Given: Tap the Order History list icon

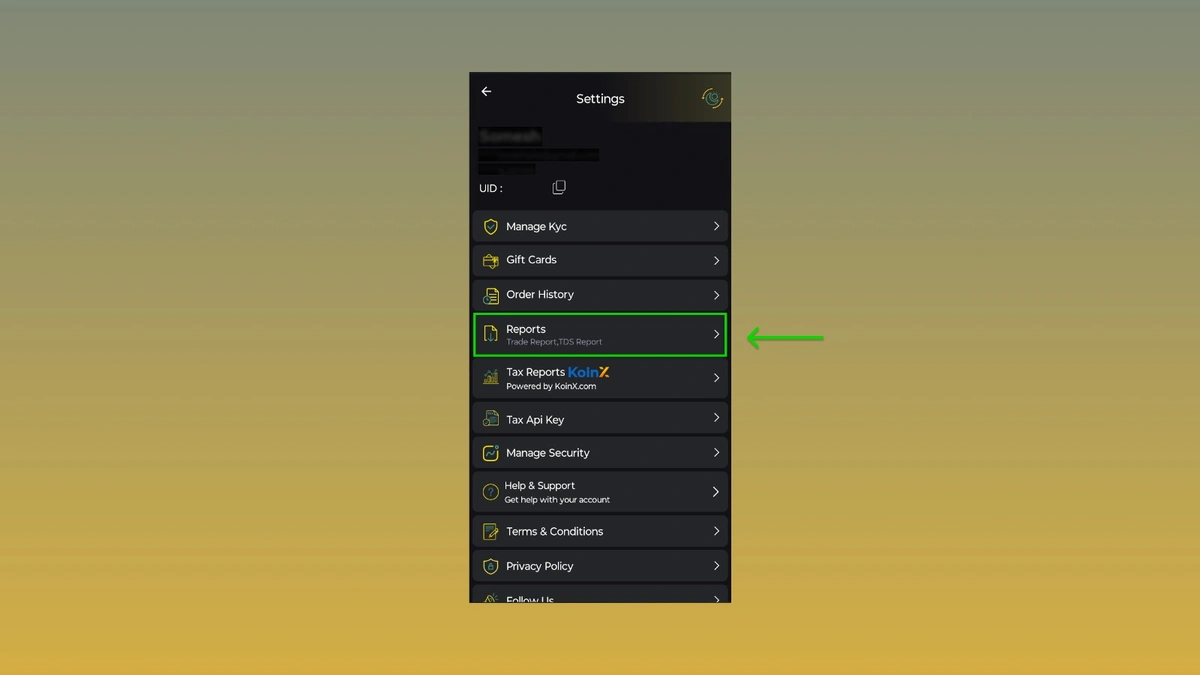Looking at the screenshot, I should [491, 295].
